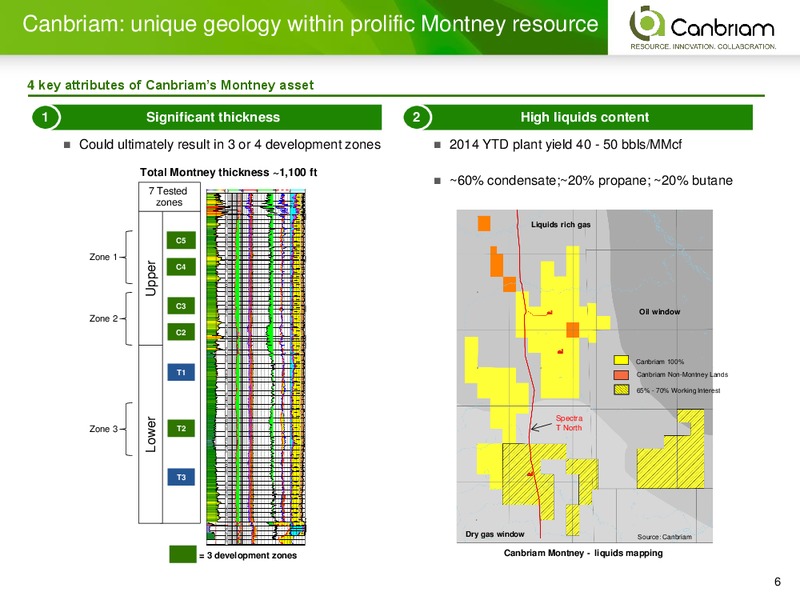Click the 'Zone 3' label
The height and width of the screenshot is (600, 800).
[x=104, y=429]
